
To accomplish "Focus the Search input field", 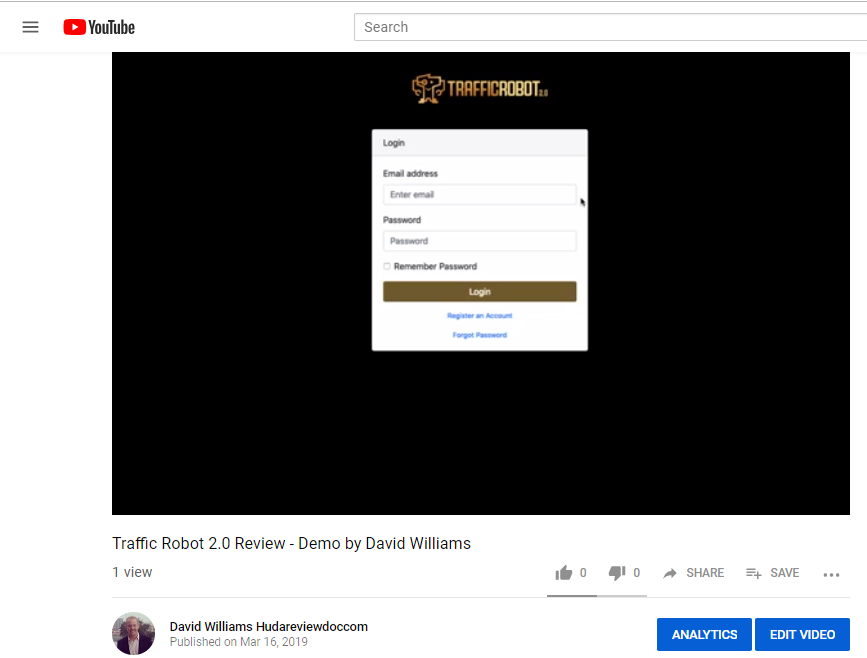I will (x=610, y=27).
